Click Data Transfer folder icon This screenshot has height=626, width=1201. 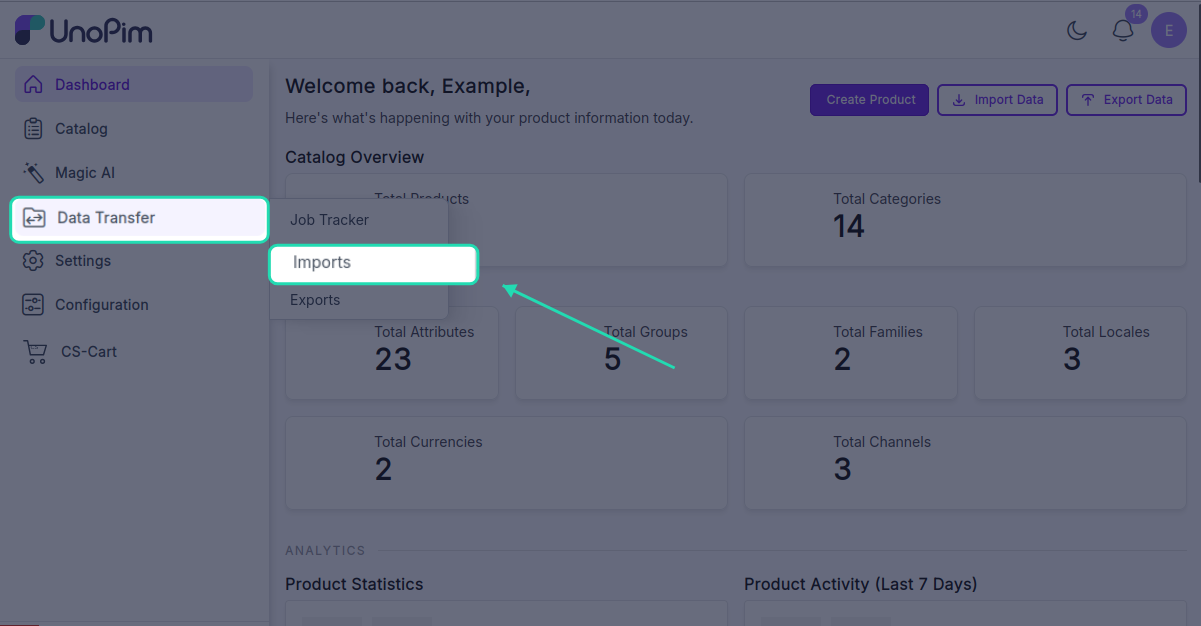34,218
